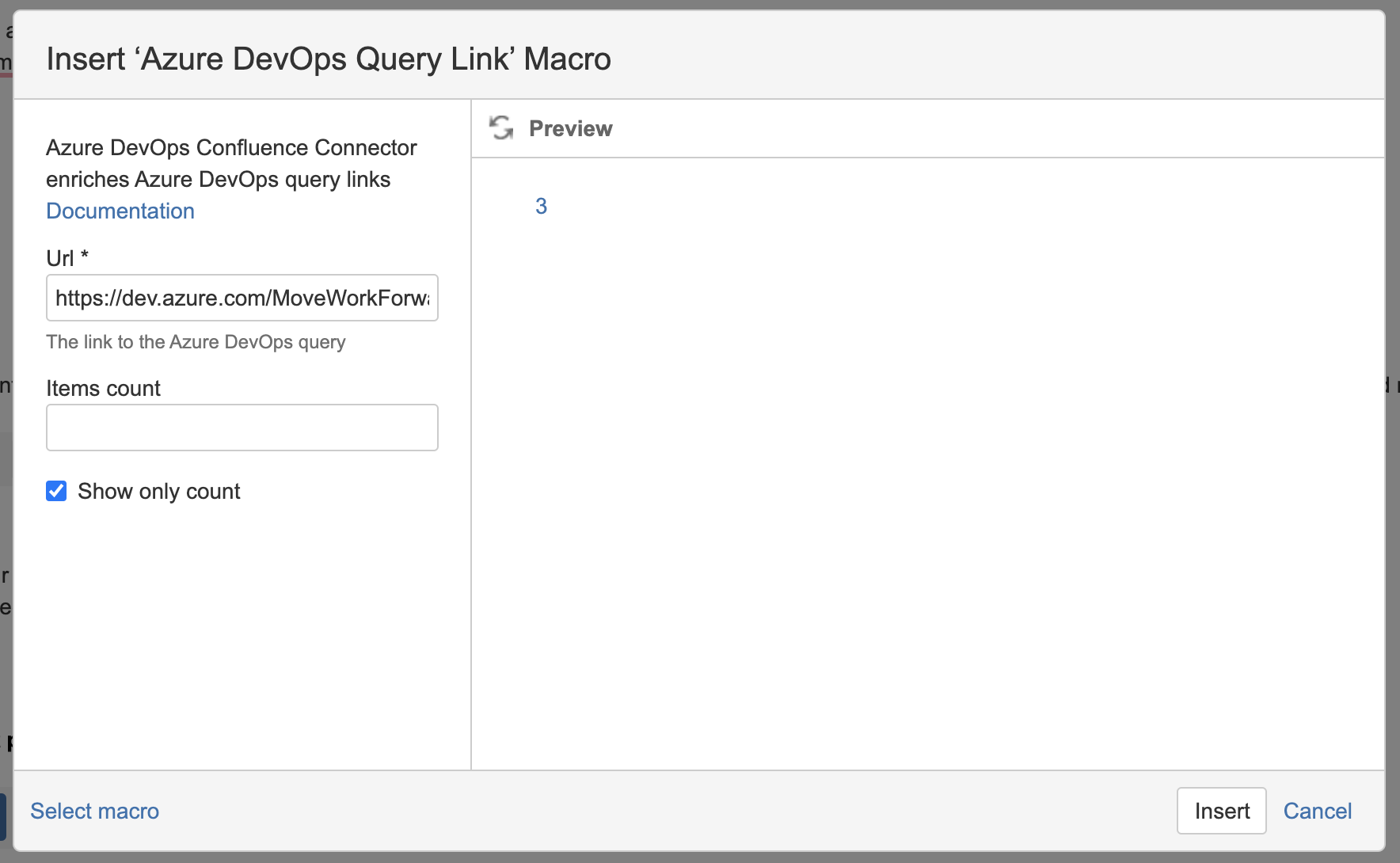
Task: Click the Url help text below the field
Action: (x=196, y=342)
